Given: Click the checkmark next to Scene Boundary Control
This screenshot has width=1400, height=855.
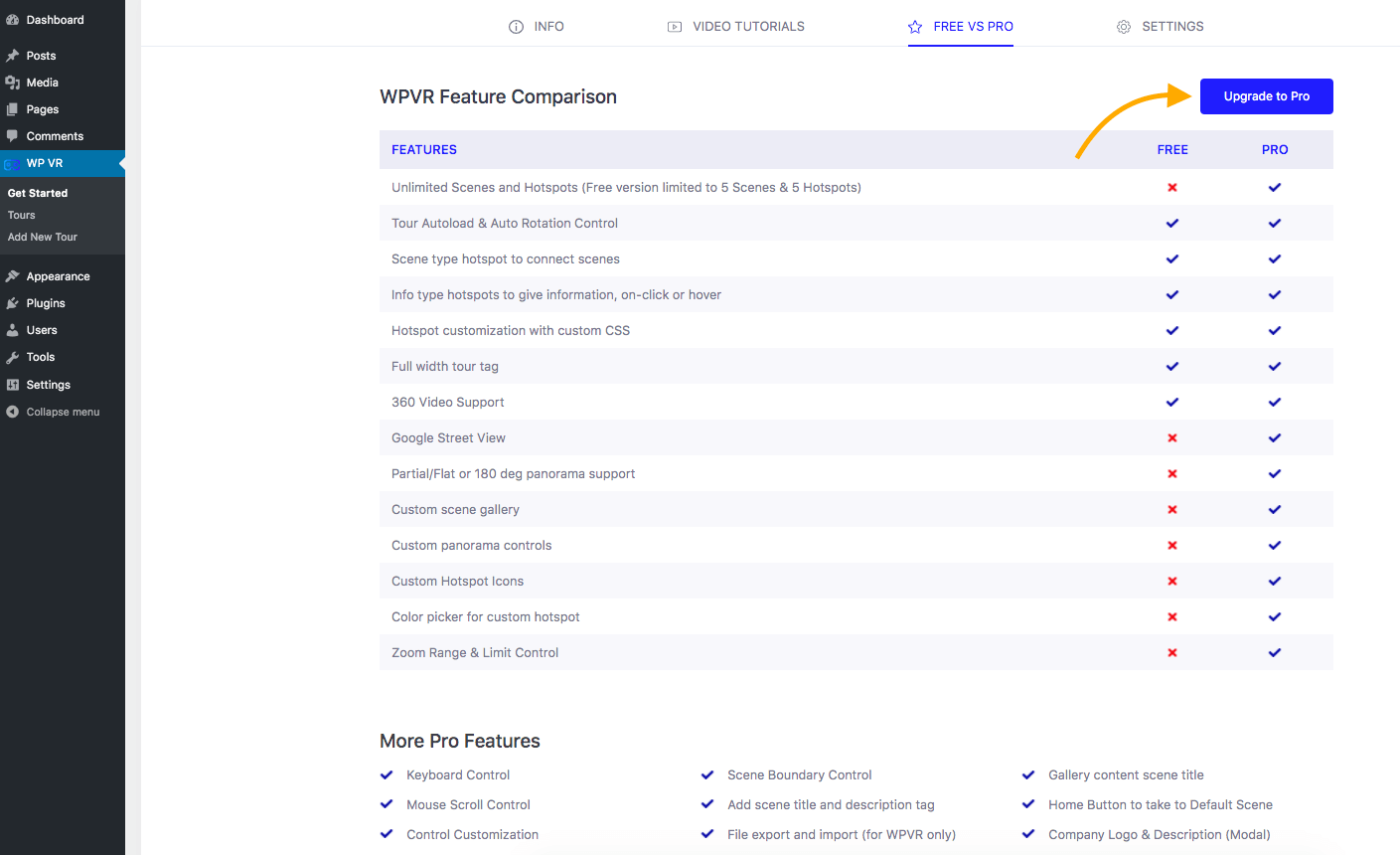Looking at the screenshot, I should point(707,774).
